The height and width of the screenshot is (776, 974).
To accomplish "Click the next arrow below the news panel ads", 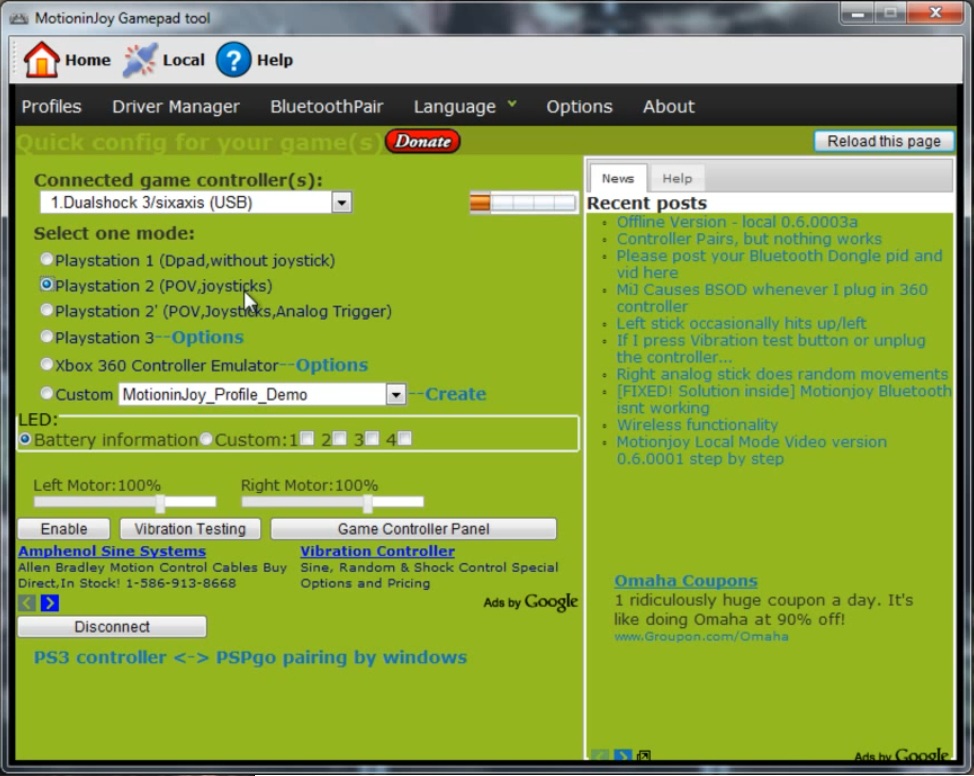I will (622, 755).
